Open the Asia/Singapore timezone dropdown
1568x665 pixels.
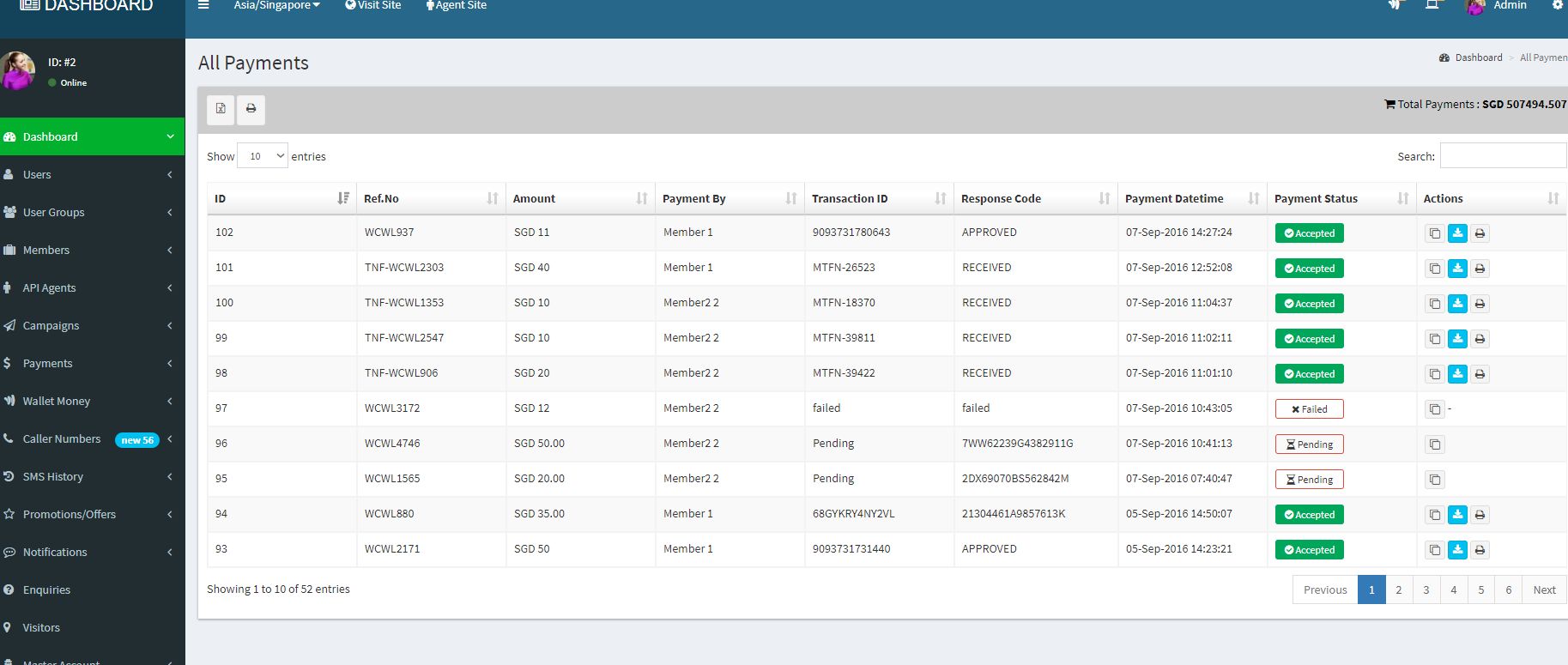click(x=276, y=6)
